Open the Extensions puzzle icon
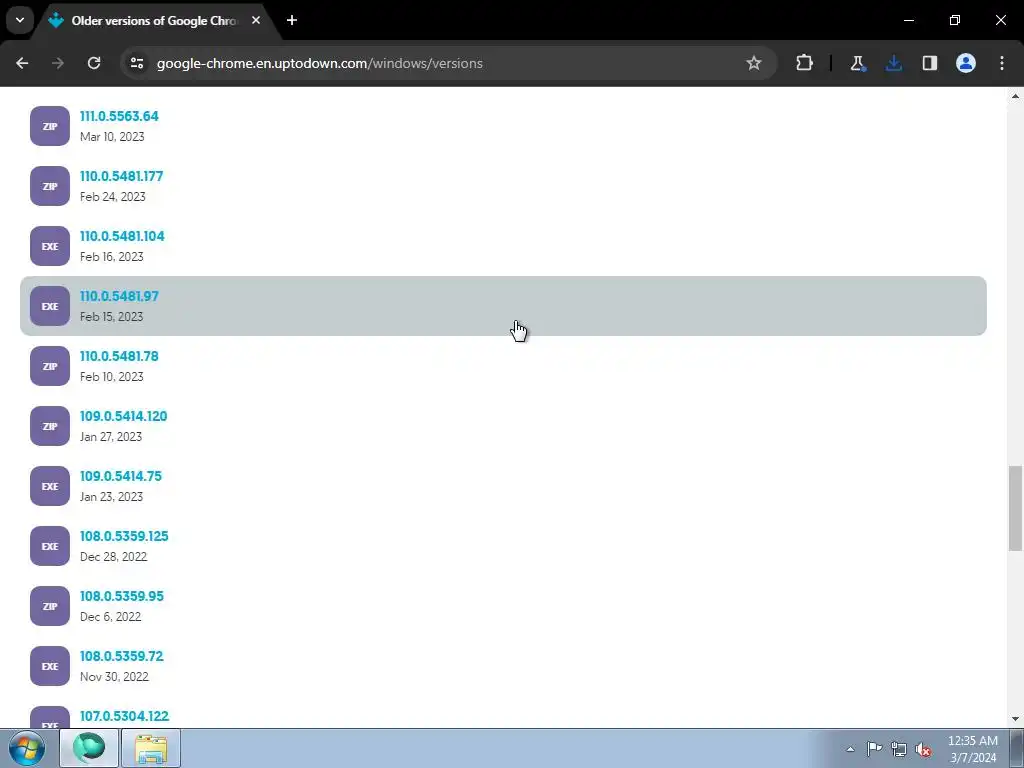Image resolution: width=1024 pixels, height=768 pixels. (x=805, y=63)
